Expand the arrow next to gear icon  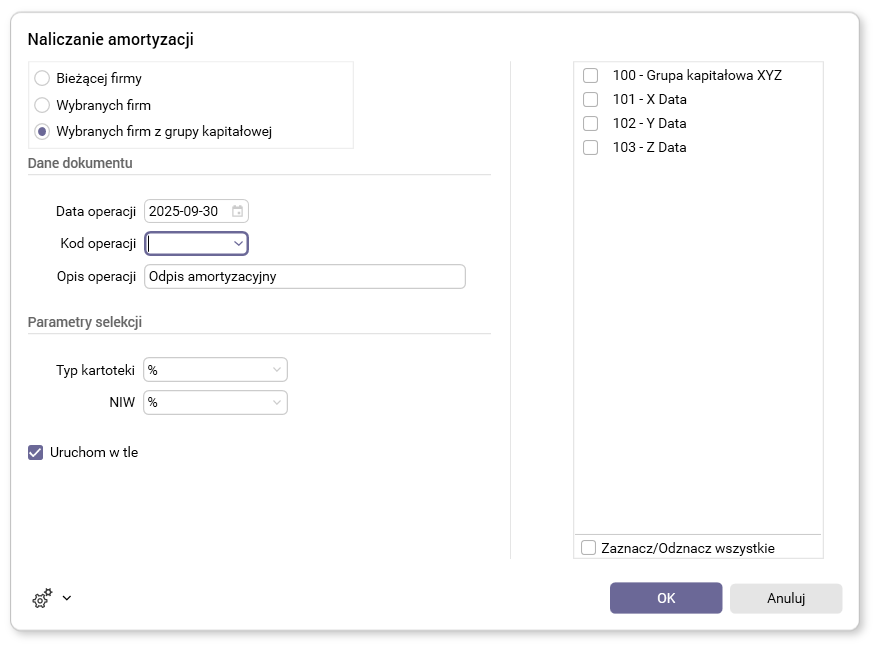67,598
